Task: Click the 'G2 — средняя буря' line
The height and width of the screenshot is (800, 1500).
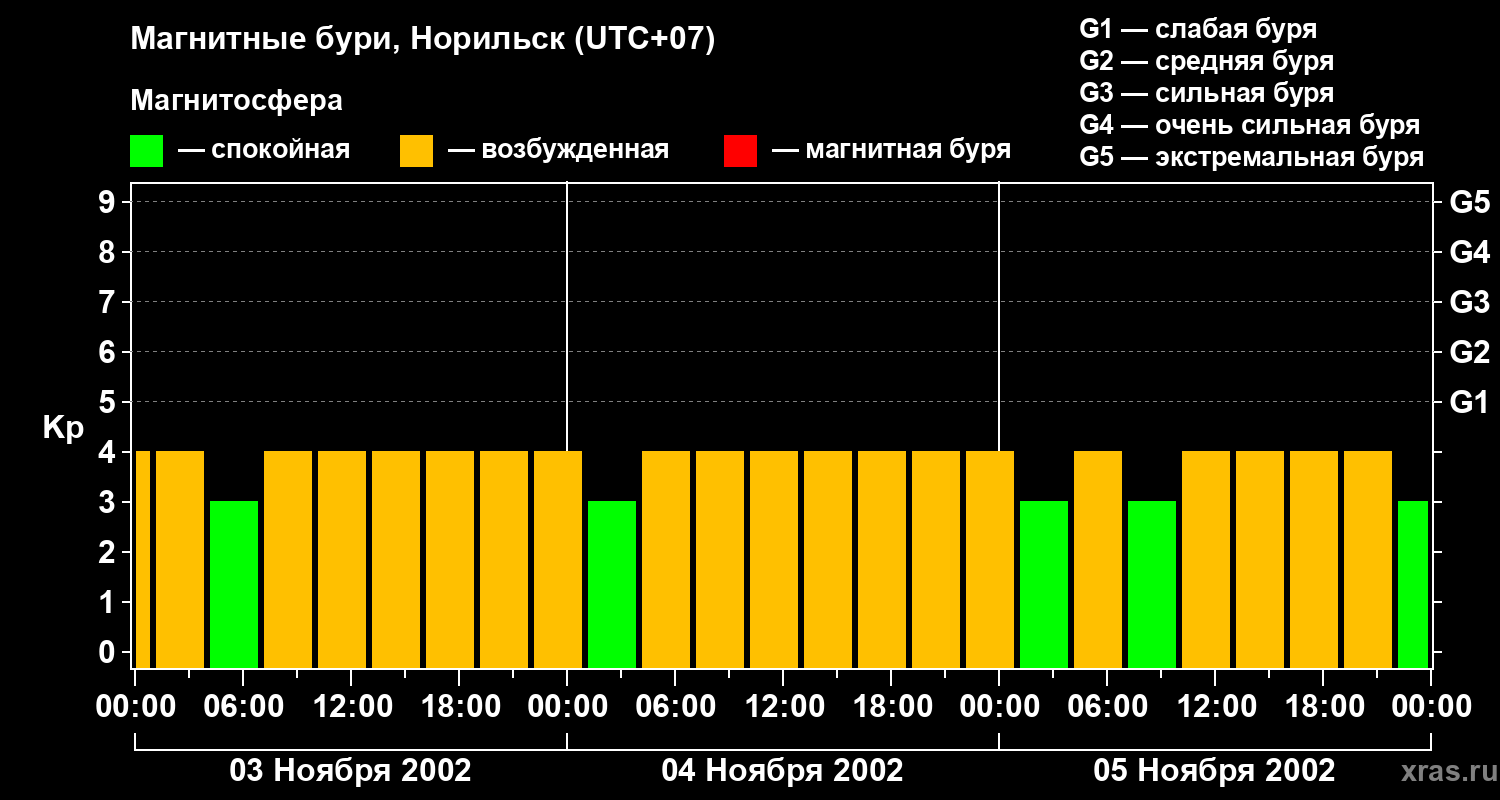Action: 1207,61
